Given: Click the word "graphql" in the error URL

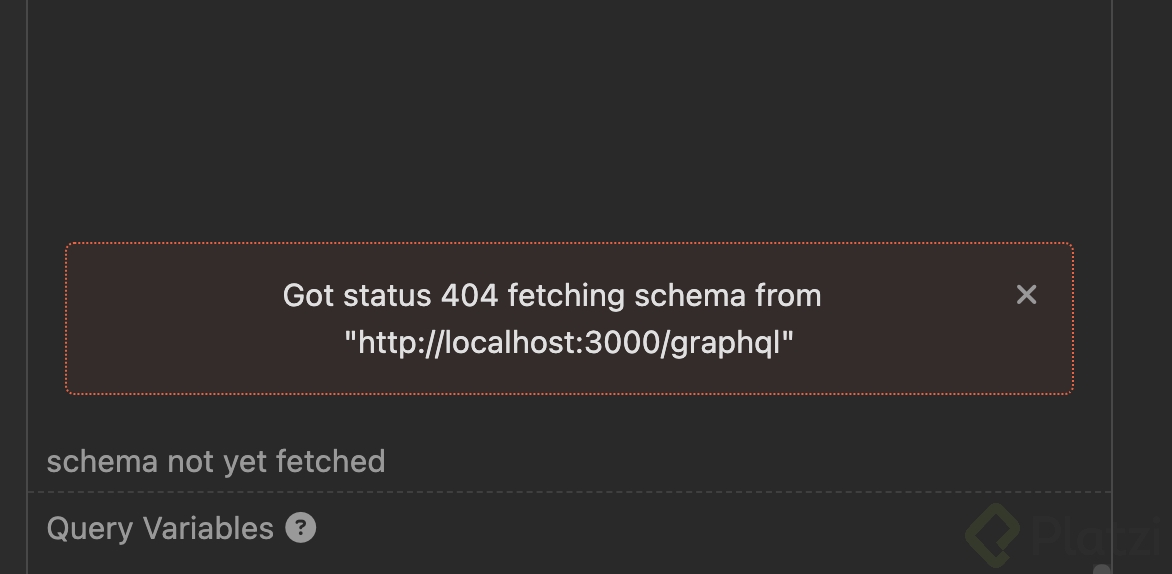Looking at the screenshot, I should (x=724, y=343).
